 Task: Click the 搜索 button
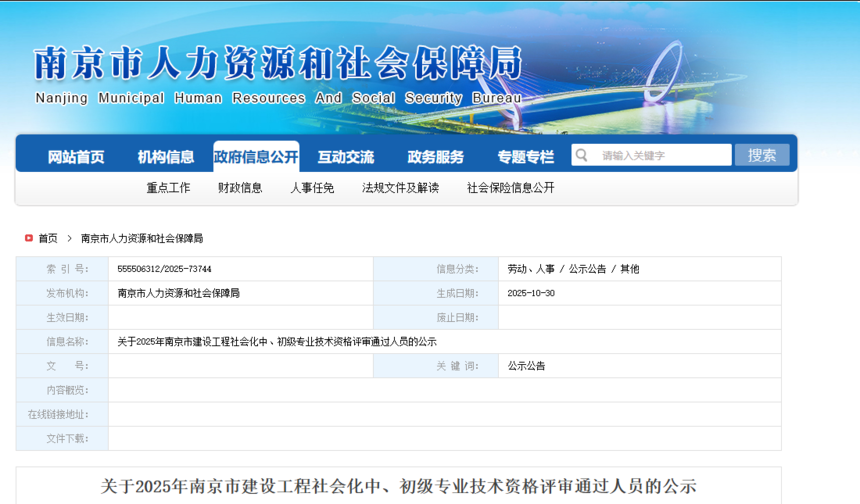762,155
